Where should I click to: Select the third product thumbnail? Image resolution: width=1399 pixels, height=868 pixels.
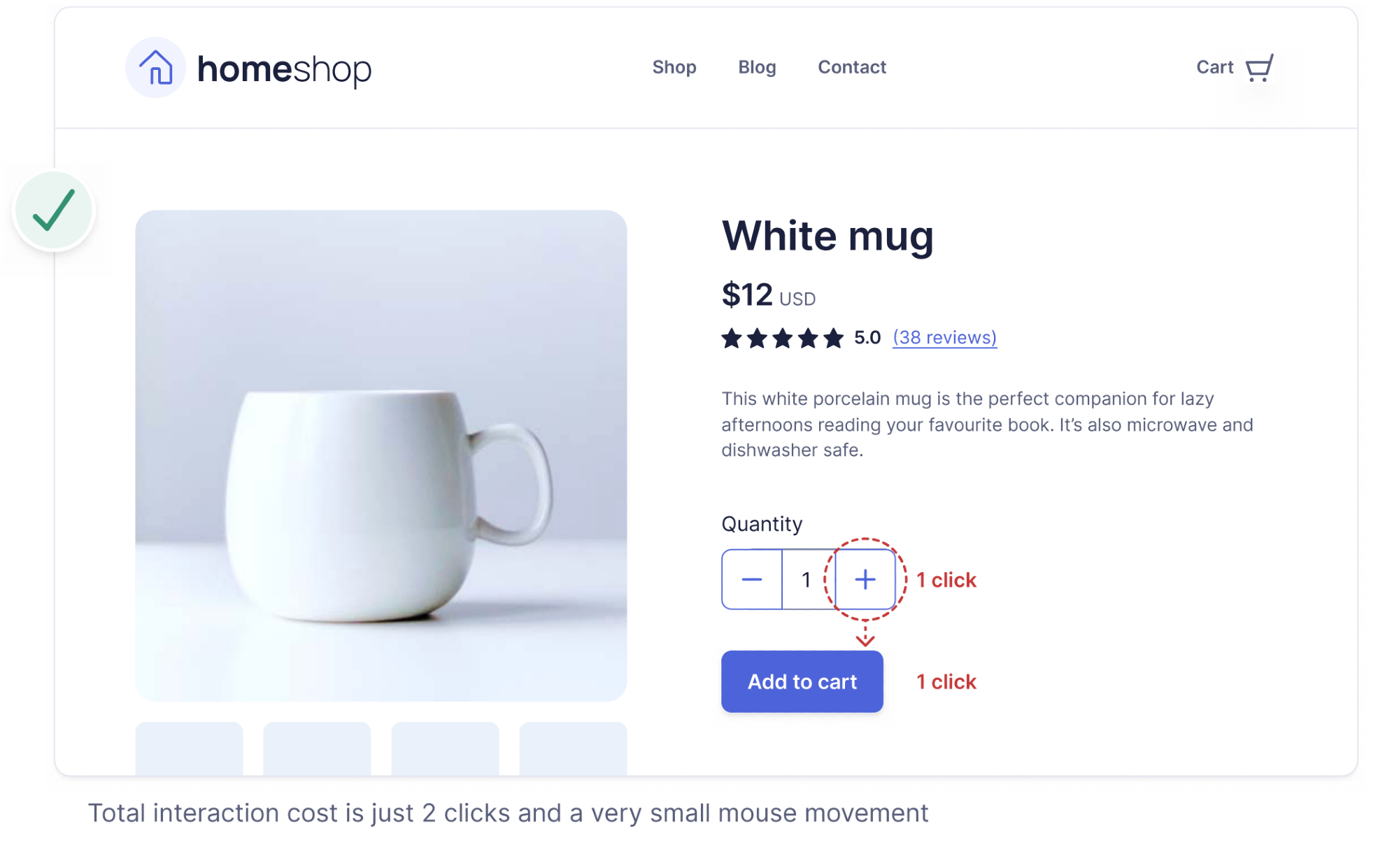coord(445,748)
